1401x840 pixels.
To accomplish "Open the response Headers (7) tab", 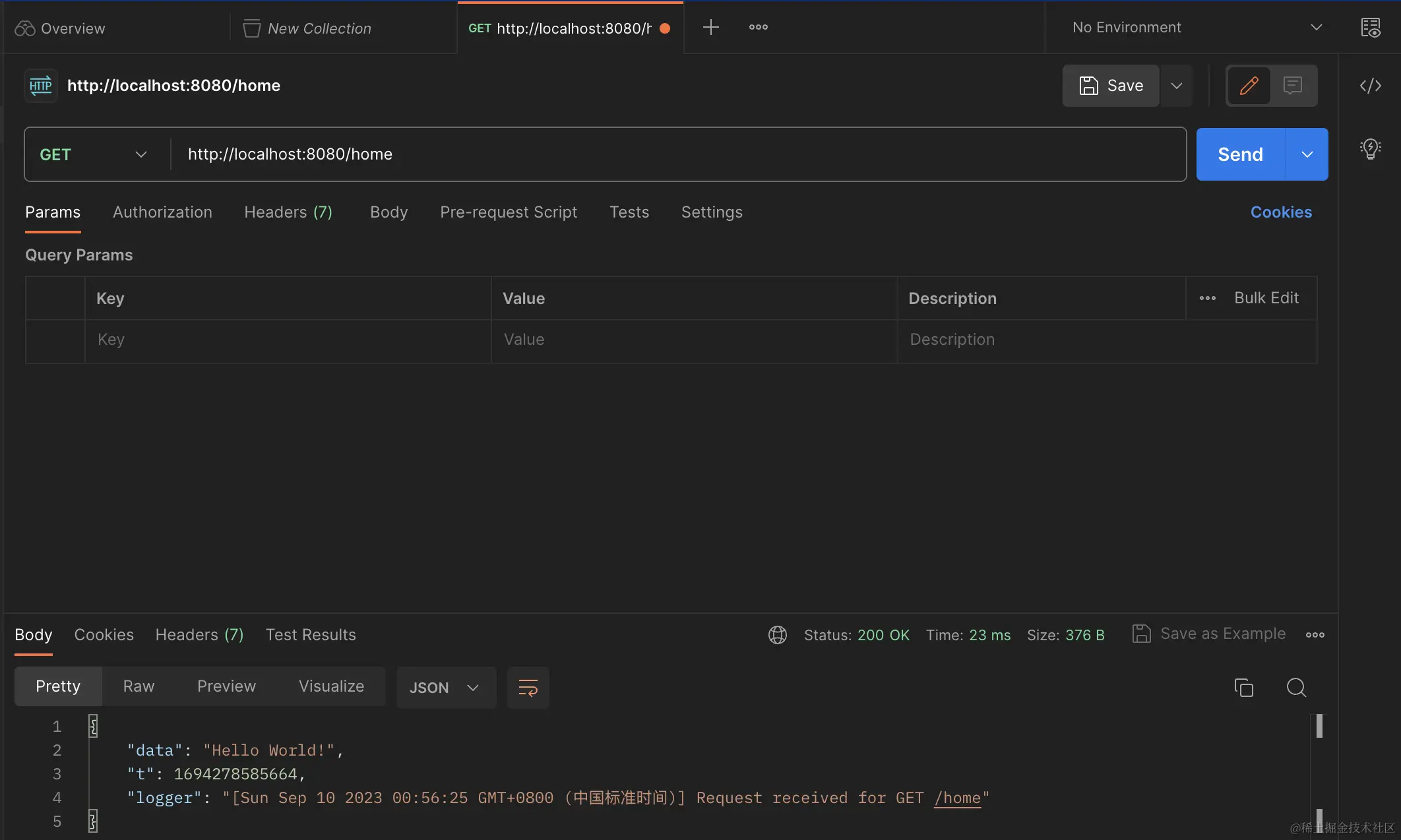I will click(x=199, y=635).
